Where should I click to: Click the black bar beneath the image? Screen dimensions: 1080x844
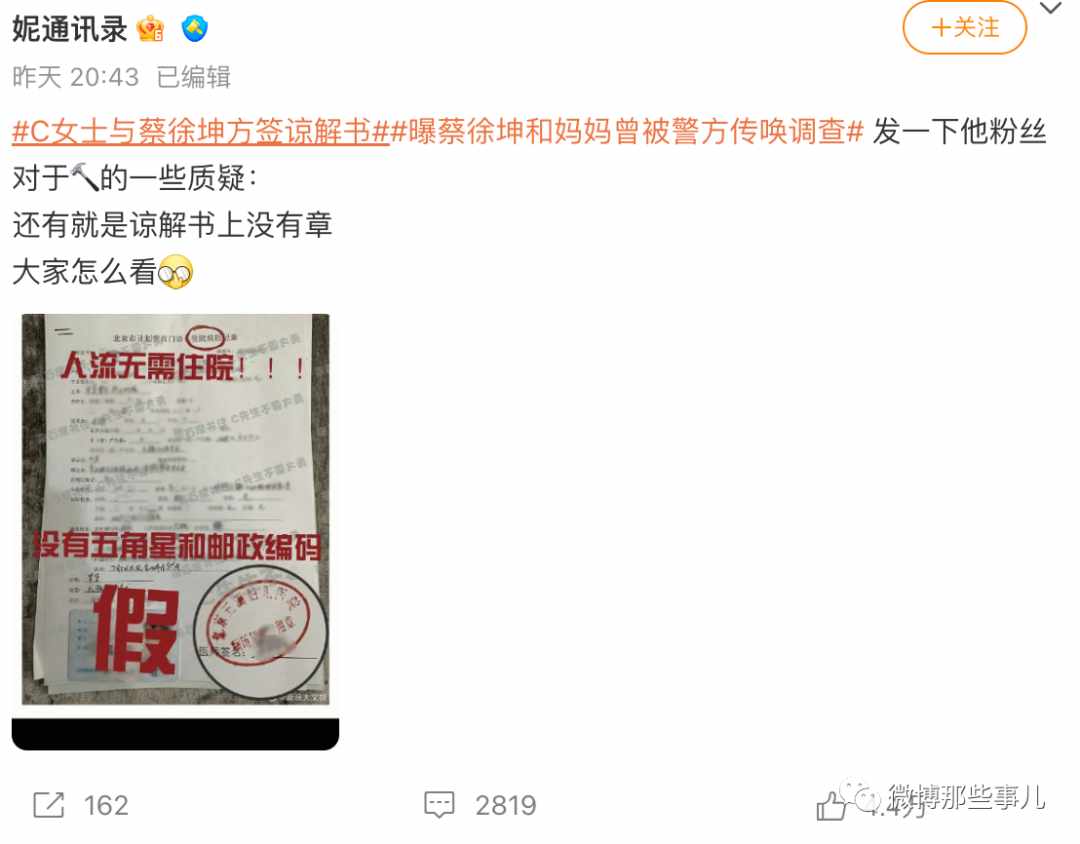[176, 734]
